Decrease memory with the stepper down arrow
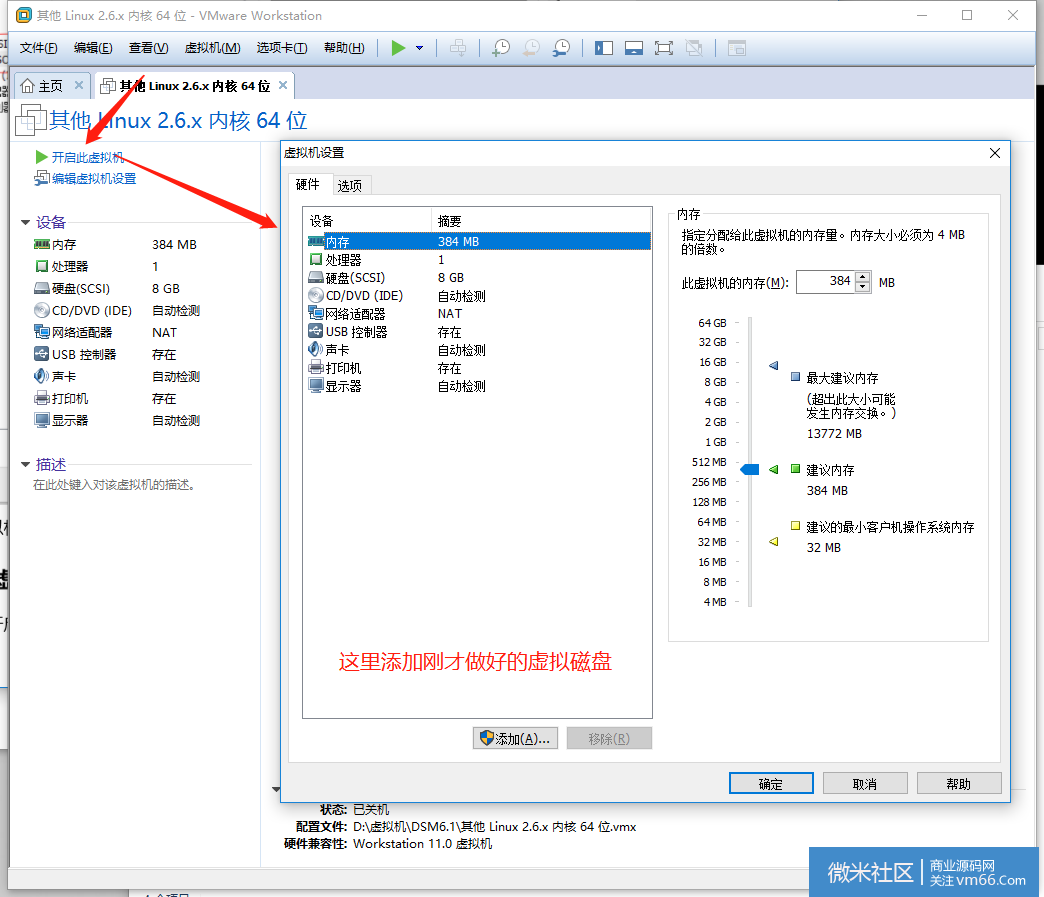The image size is (1044, 897). pos(863,287)
